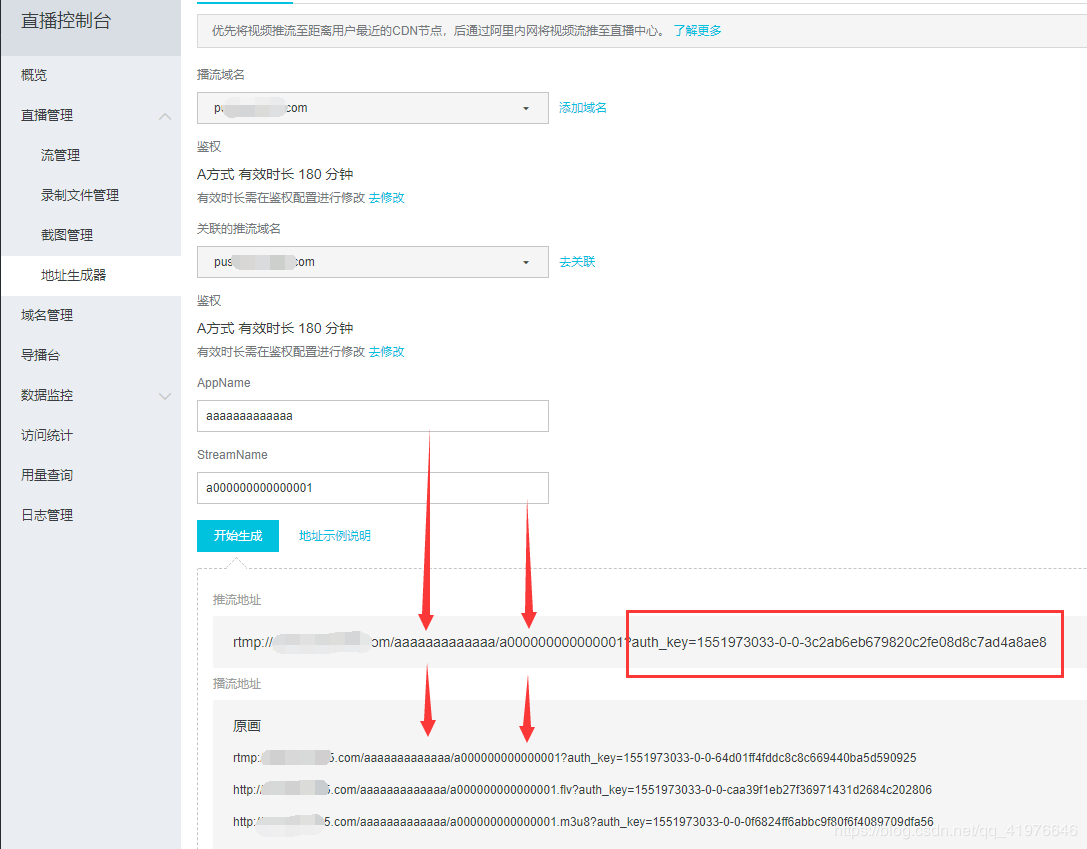The image size is (1087, 849).
Task: Open 日志管理 in the sidebar
Action: 47,515
